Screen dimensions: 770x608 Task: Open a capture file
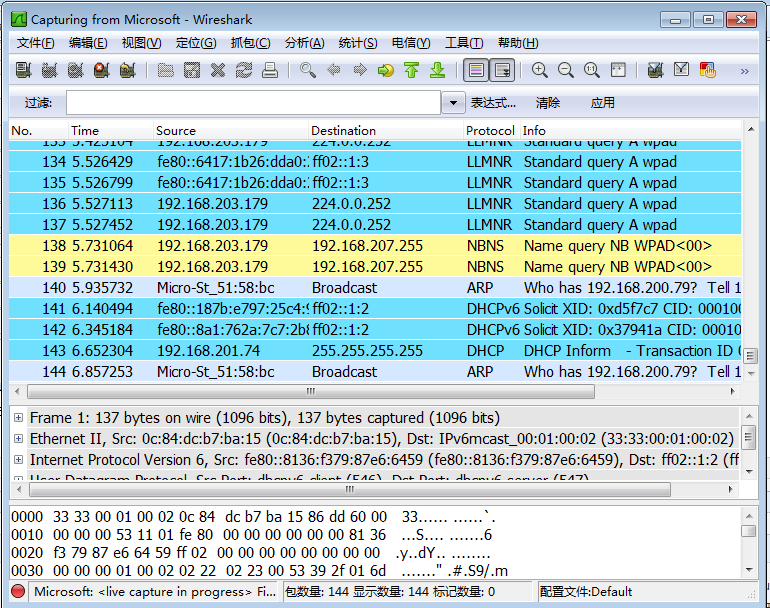[165, 70]
